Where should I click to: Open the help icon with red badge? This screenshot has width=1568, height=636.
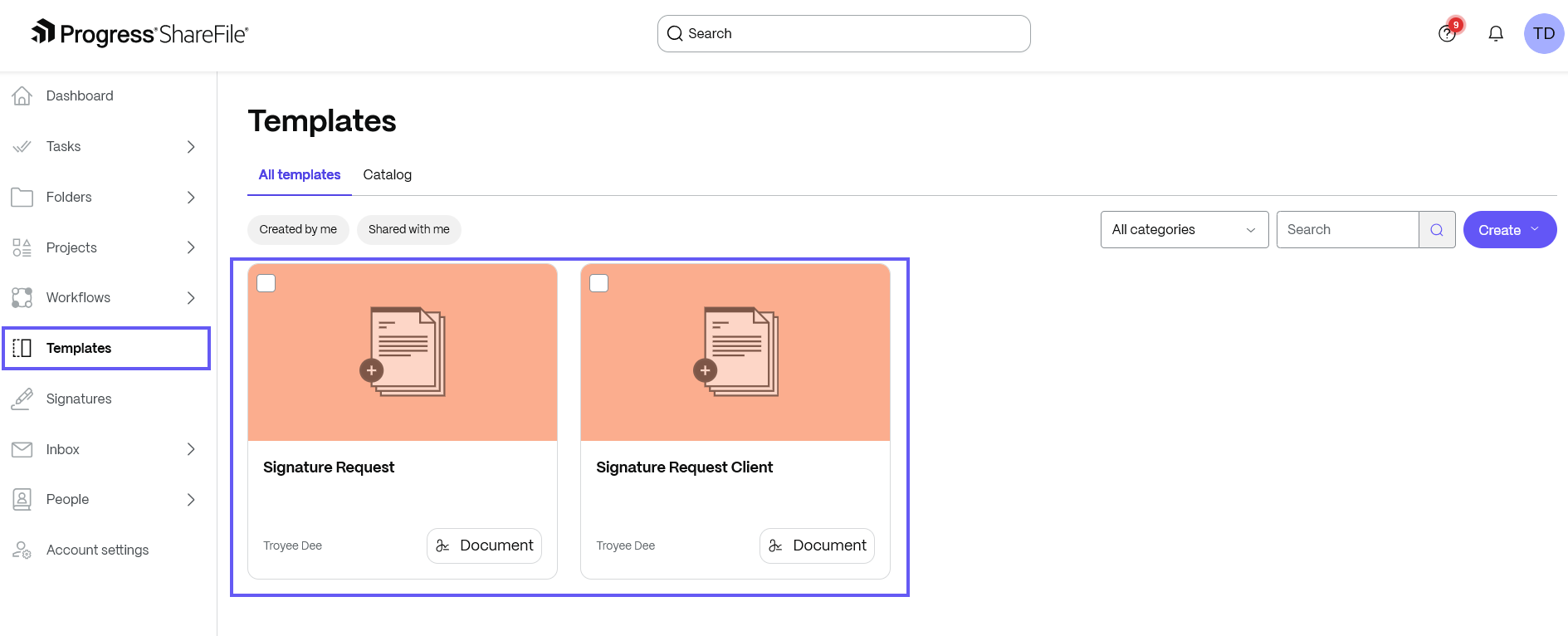click(x=1447, y=33)
